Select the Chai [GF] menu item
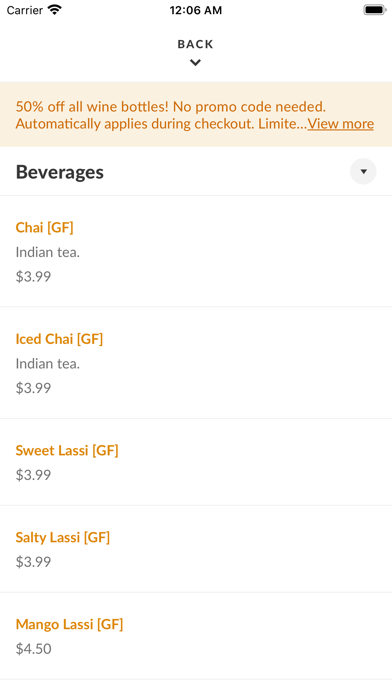Viewport: 392px width, 696px height. (x=196, y=251)
